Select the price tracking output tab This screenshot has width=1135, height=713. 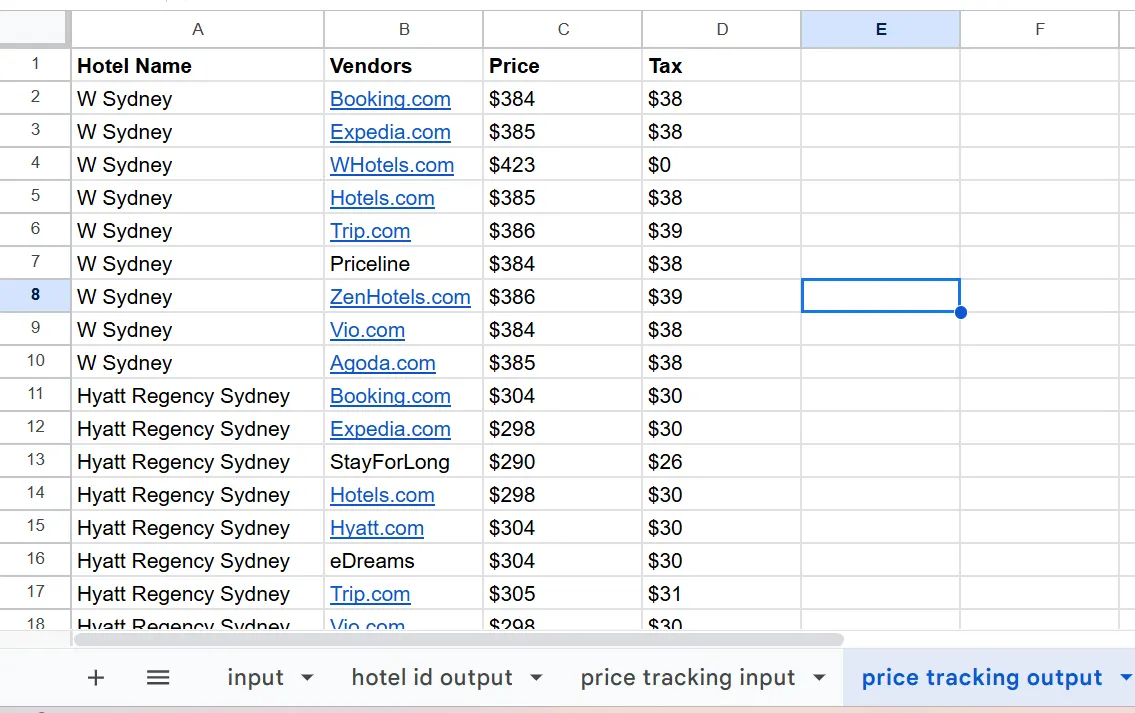tap(982, 678)
